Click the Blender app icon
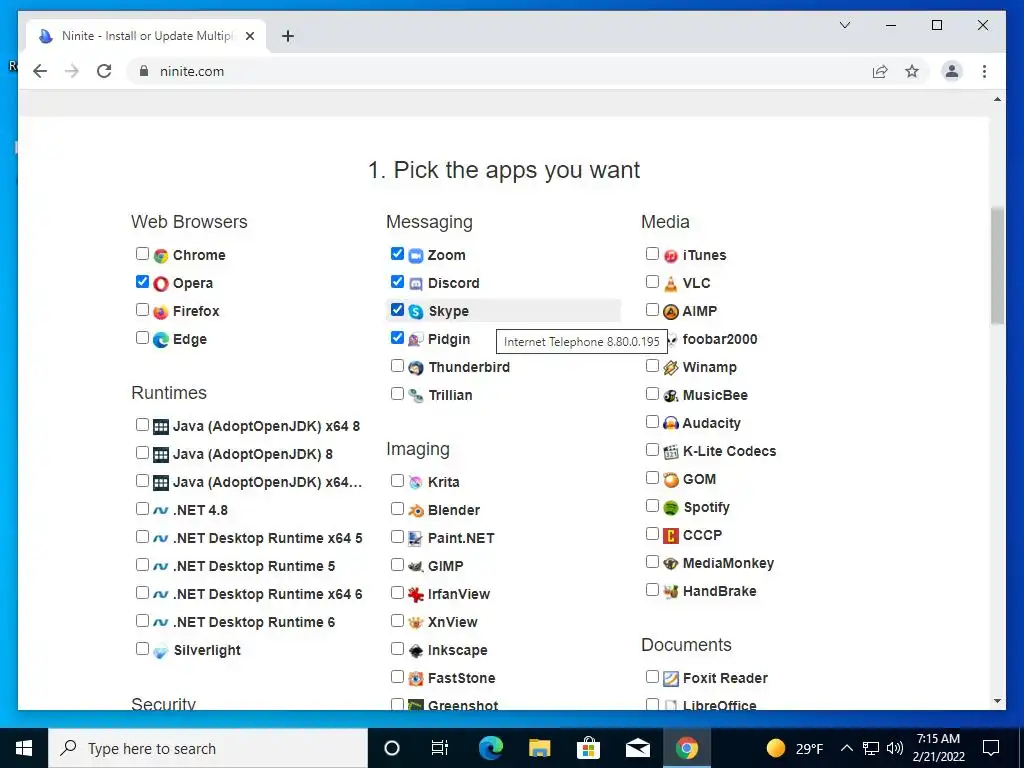This screenshot has width=1024, height=768. [x=416, y=510]
